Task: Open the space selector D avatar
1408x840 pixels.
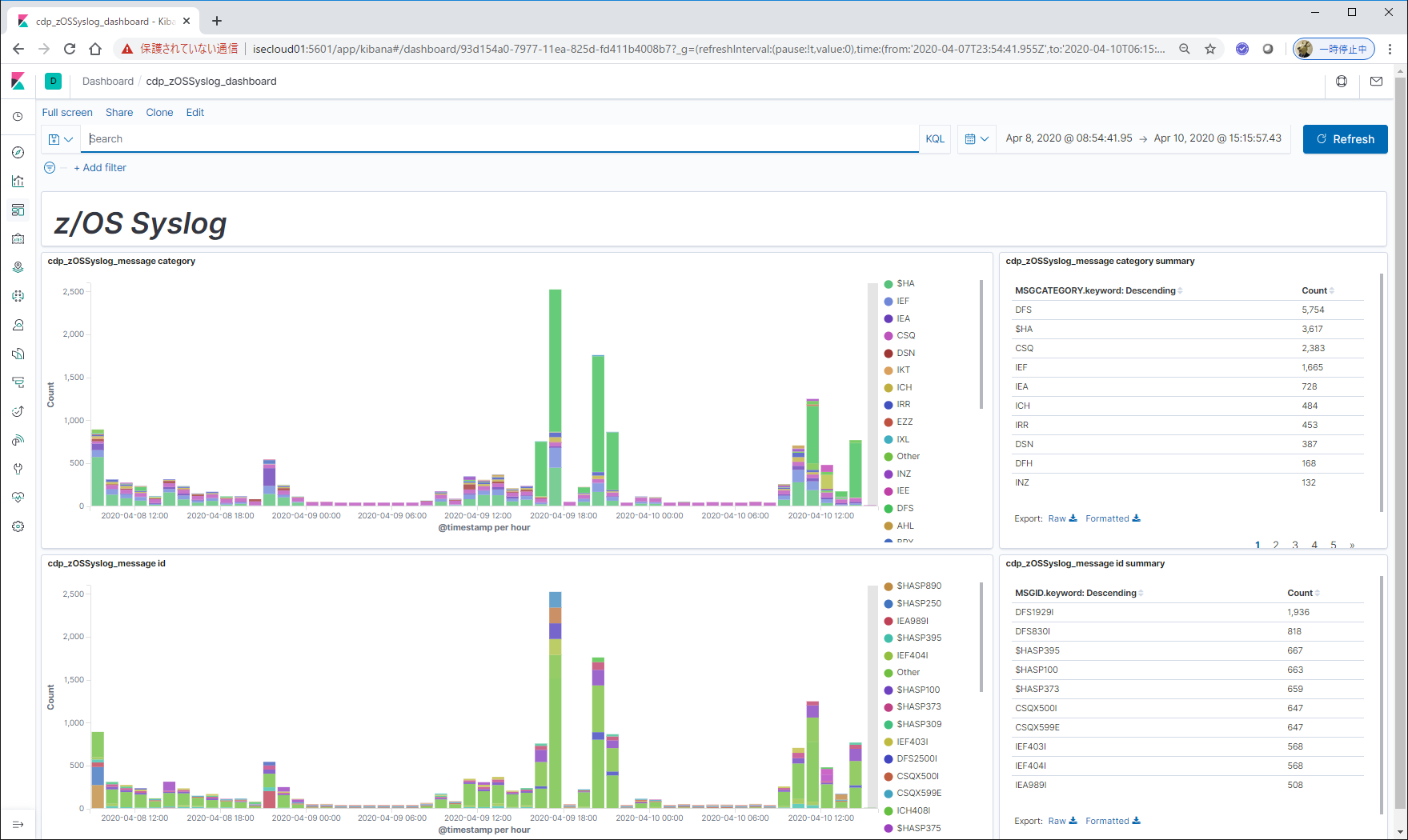Action: coord(54,81)
